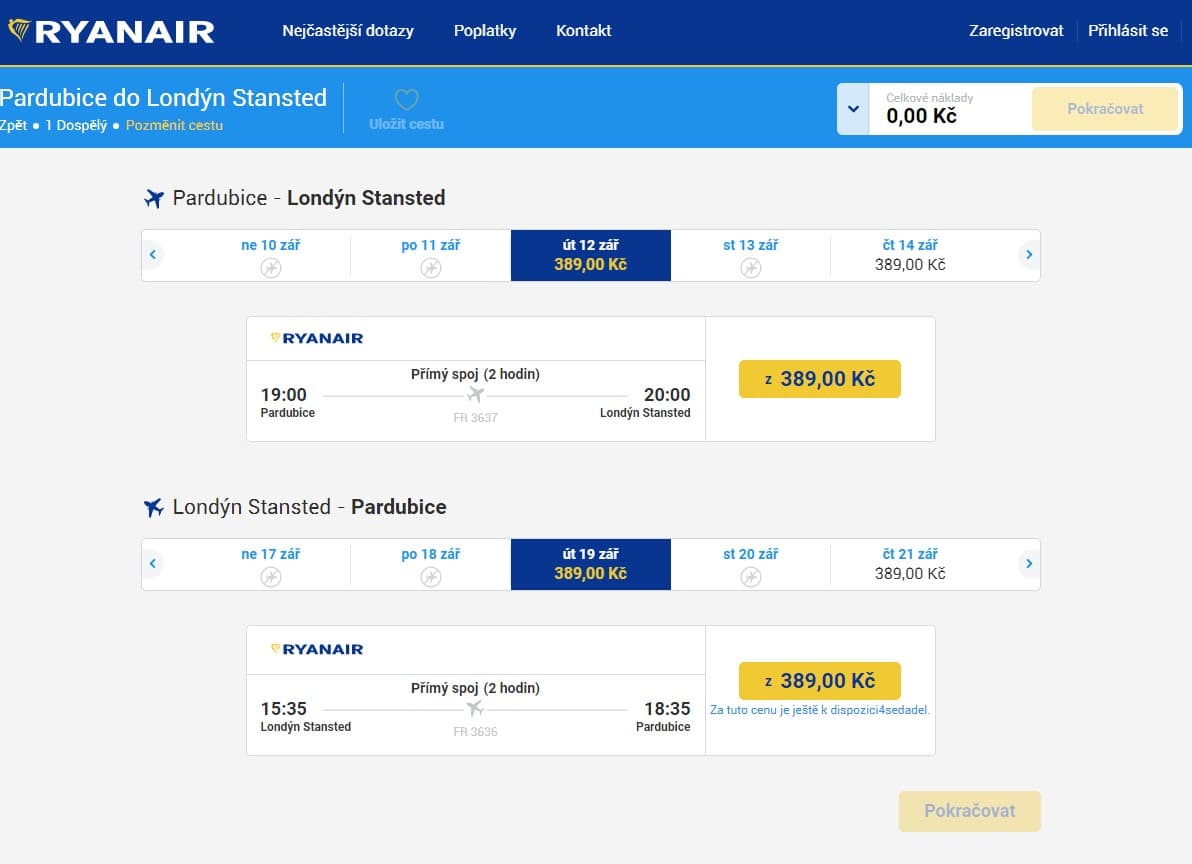Click no-flight icon under ne 10 zář
This screenshot has height=864, width=1192.
[271, 267]
